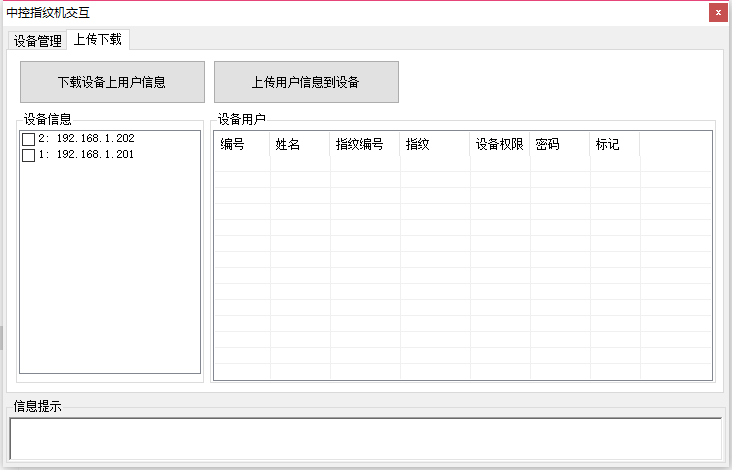Close the 中控指纹机交互 window
Viewport: 732px width, 470px height.
717,13
